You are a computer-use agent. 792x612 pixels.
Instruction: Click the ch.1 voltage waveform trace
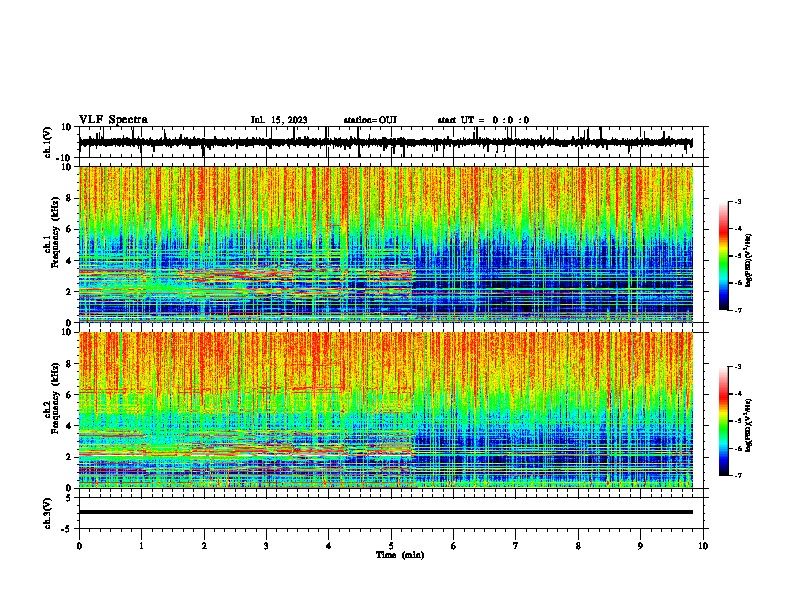[385, 142]
